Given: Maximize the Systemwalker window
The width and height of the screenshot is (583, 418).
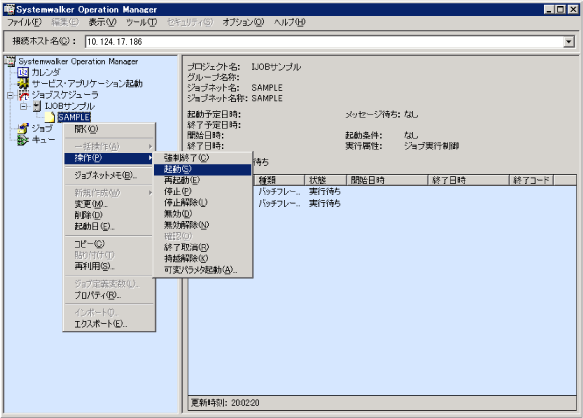Looking at the screenshot, I should [561, 9].
